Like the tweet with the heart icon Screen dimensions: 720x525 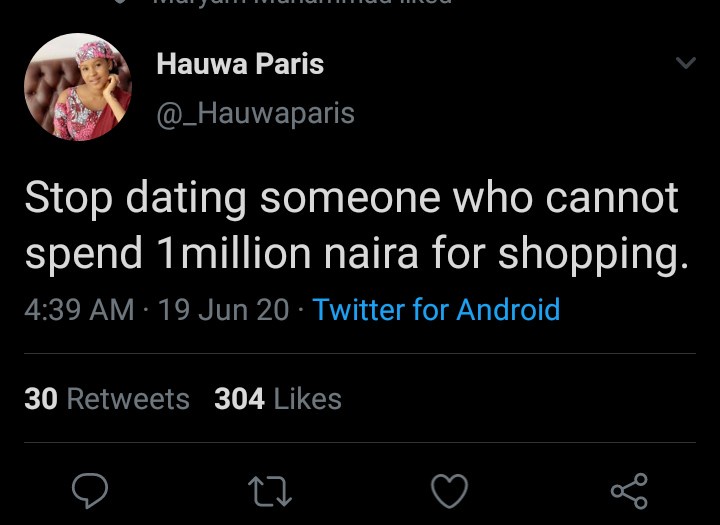(449, 490)
